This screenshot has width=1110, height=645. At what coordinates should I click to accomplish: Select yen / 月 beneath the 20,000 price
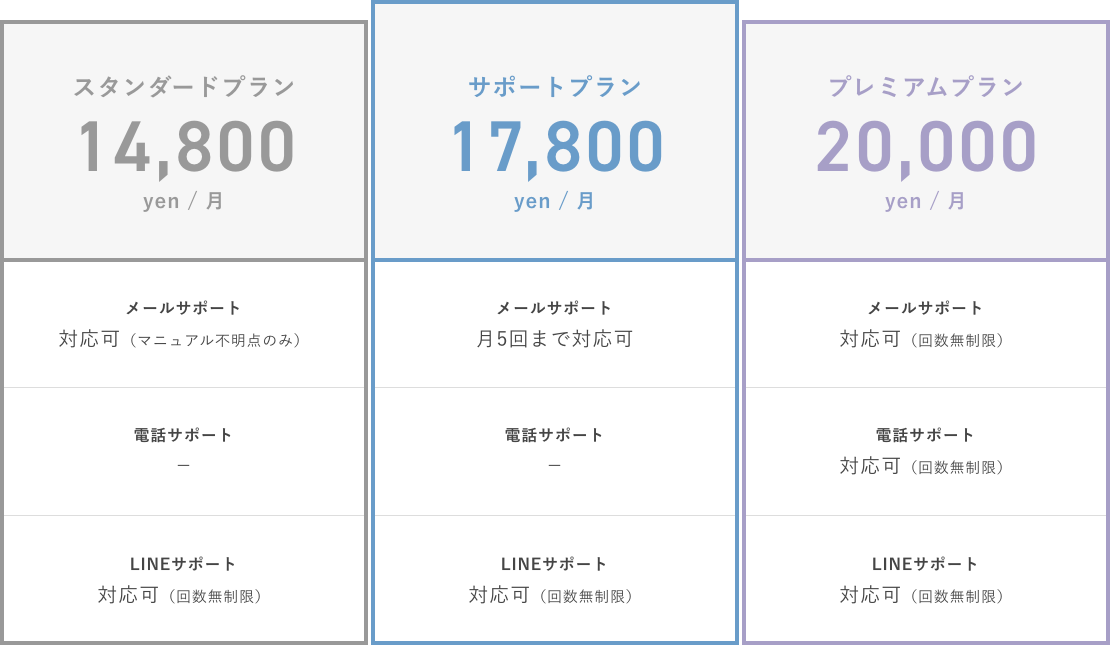(x=926, y=201)
